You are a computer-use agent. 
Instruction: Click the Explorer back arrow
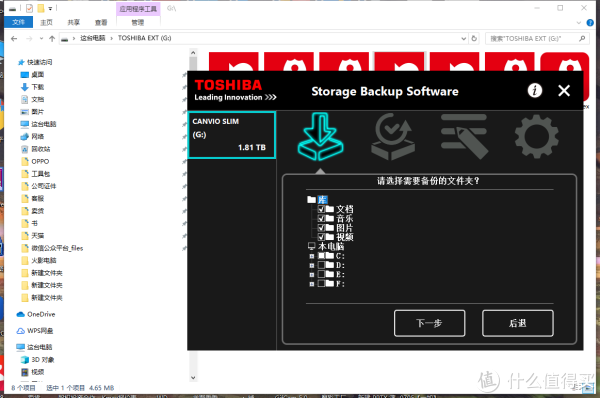(14, 38)
